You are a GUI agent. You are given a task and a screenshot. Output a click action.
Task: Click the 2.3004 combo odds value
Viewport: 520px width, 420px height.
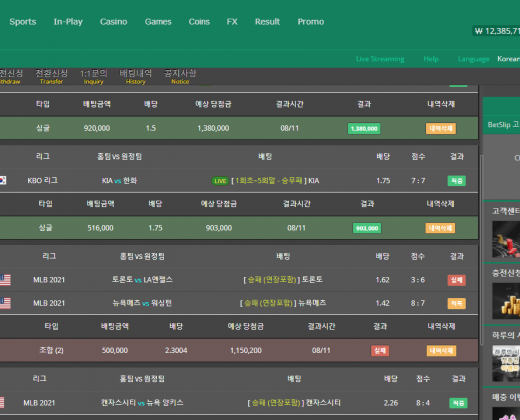[x=176, y=350]
